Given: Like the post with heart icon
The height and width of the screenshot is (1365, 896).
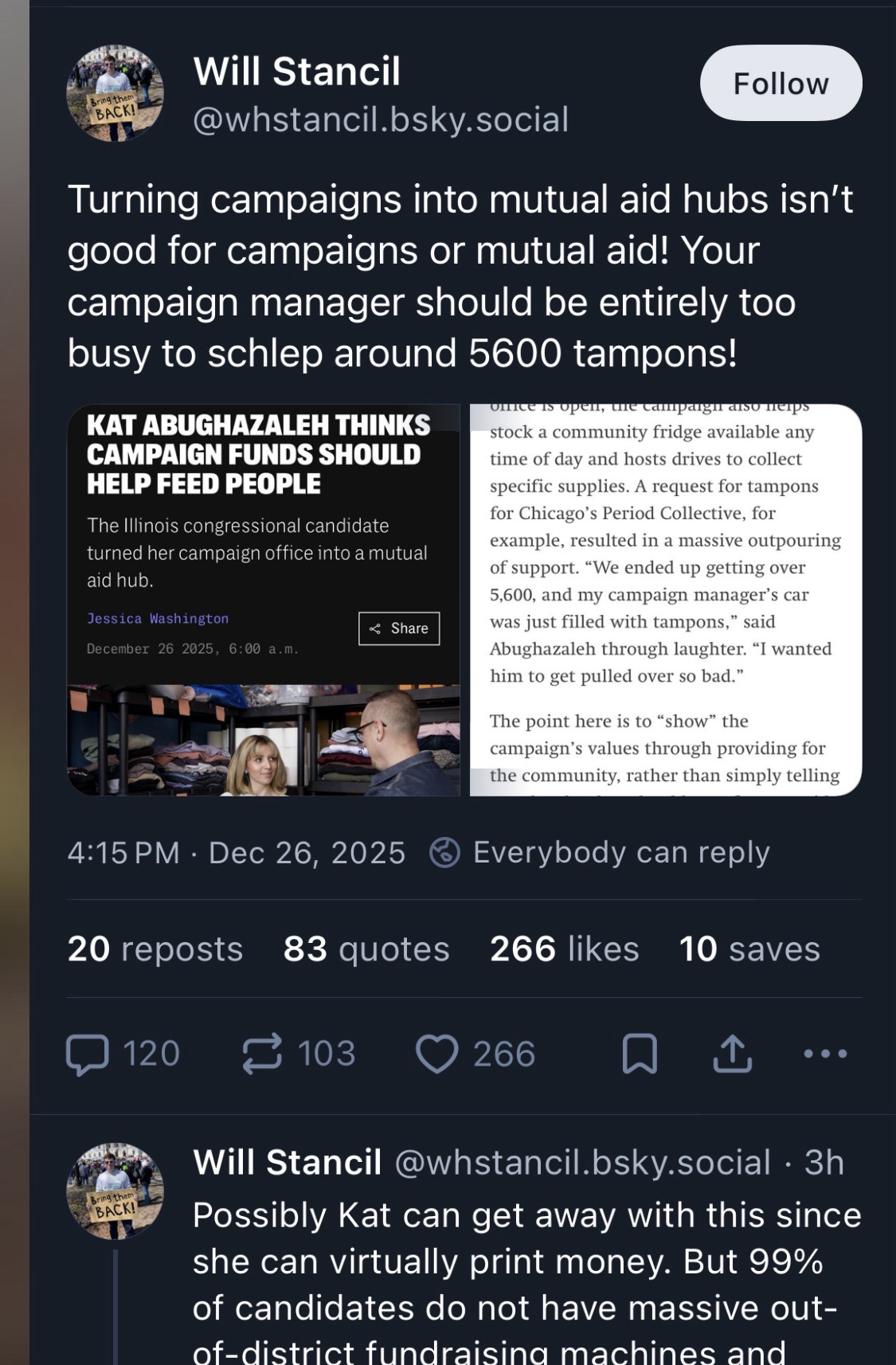Looking at the screenshot, I should point(437,1054).
